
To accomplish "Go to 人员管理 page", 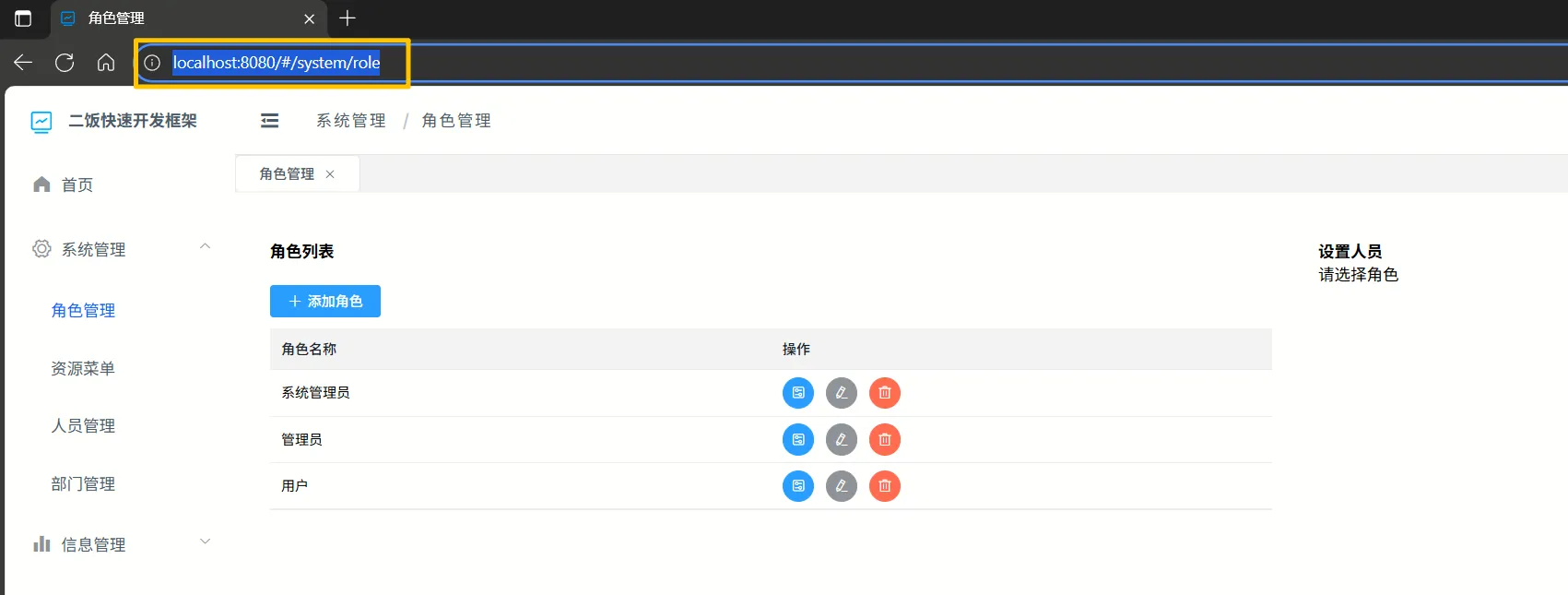I will click(x=83, y=426).
